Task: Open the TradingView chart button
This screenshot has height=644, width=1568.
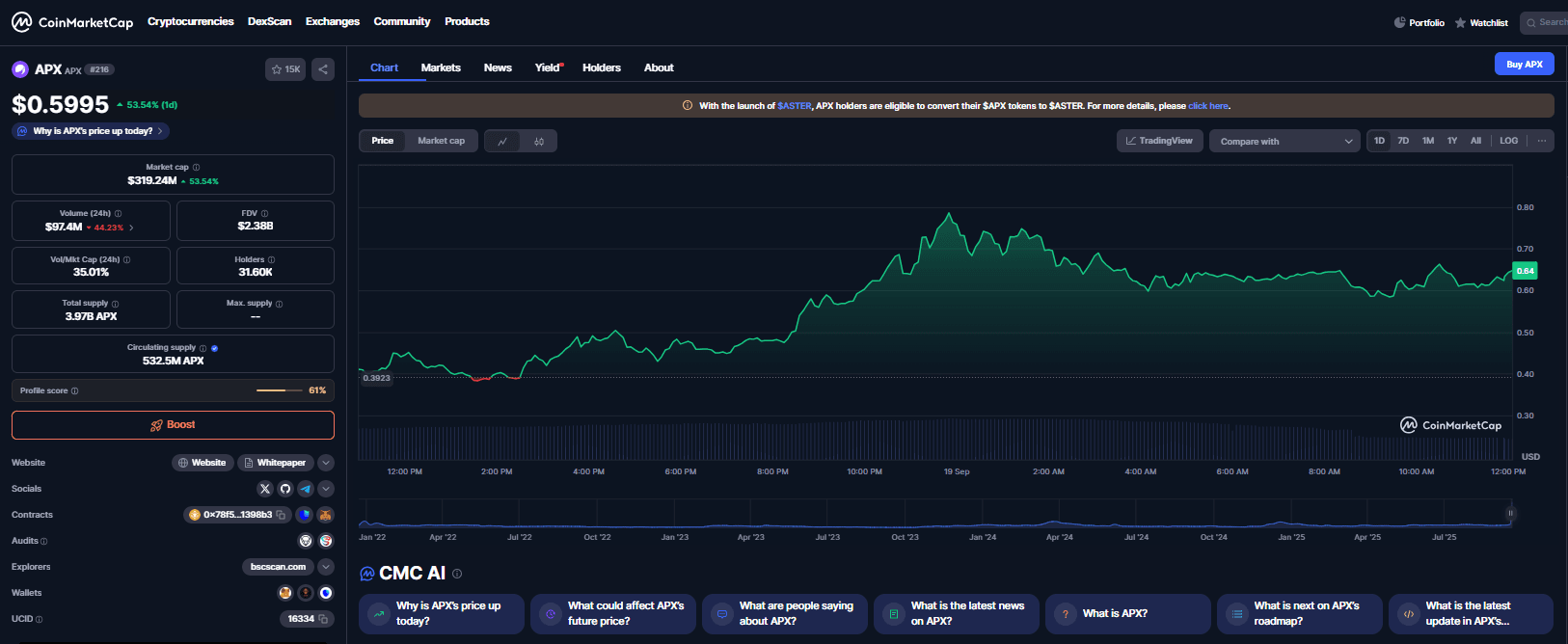Action: tap(1159, 141)
